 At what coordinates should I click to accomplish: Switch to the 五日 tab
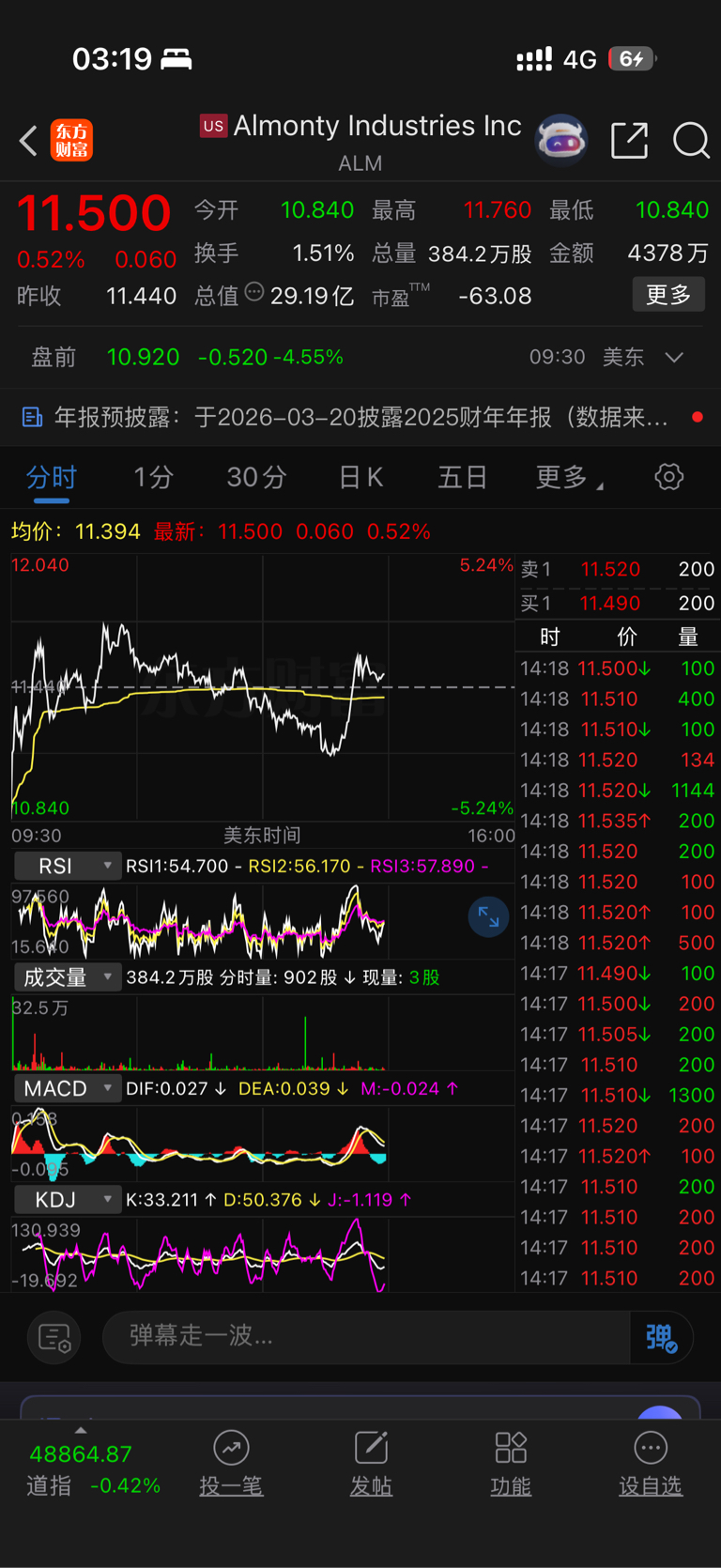coord(463,477)
